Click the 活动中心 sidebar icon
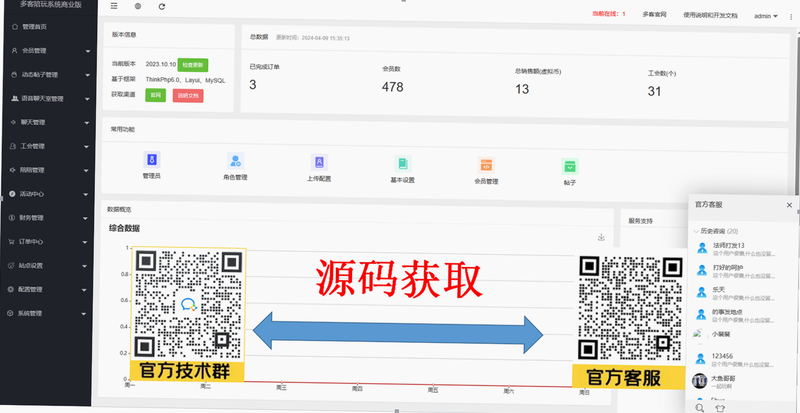The image size is (800, 413). tap(13, 194)
